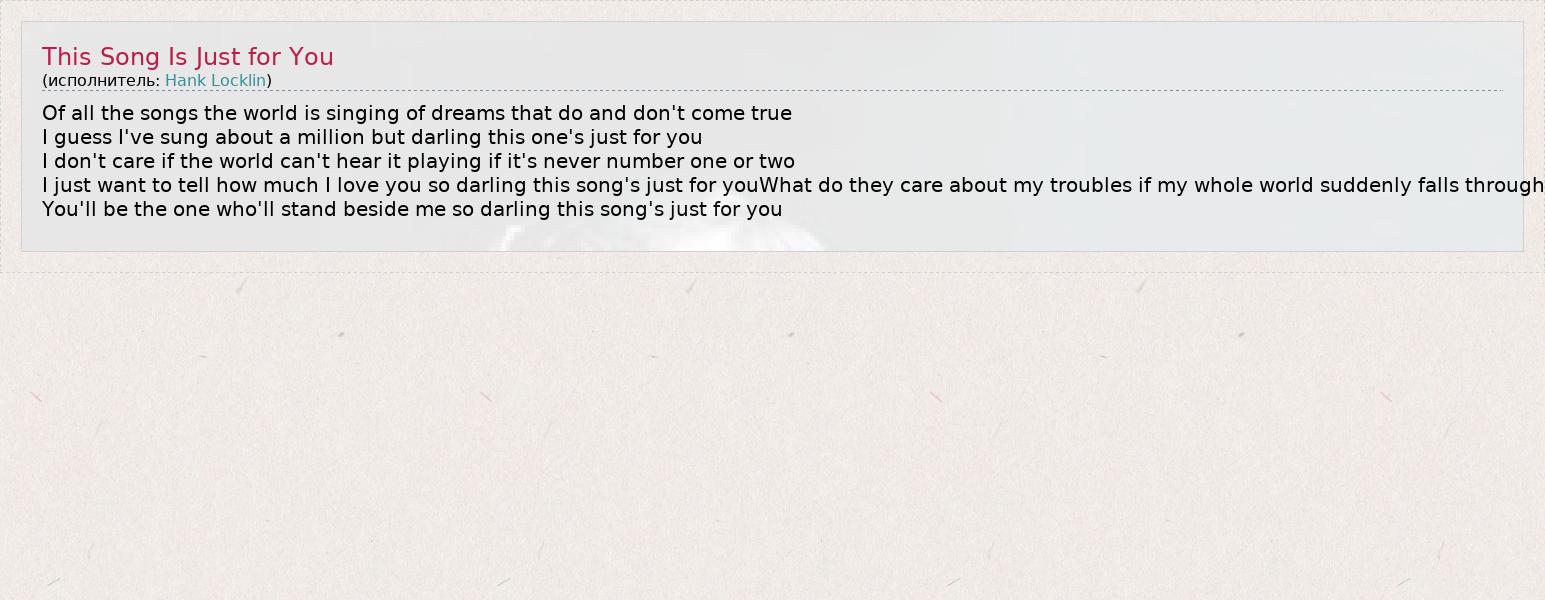Open the Hank Locklin artist link
This screenshot has height=600, width=1545.
click(x=215, y=81)
